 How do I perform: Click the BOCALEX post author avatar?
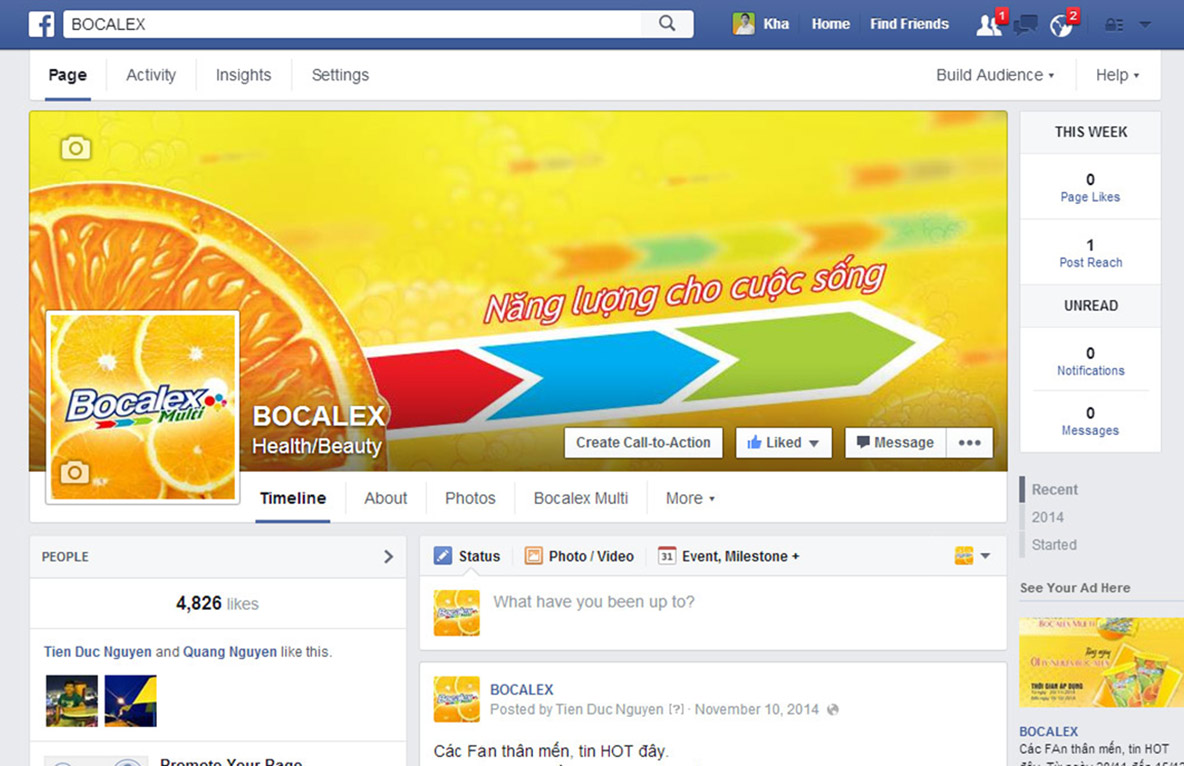[x=457, y=700]
